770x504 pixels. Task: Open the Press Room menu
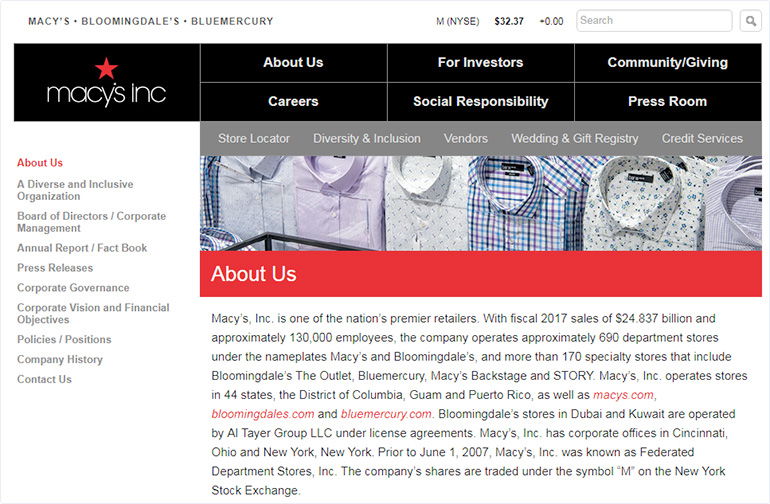668,102
